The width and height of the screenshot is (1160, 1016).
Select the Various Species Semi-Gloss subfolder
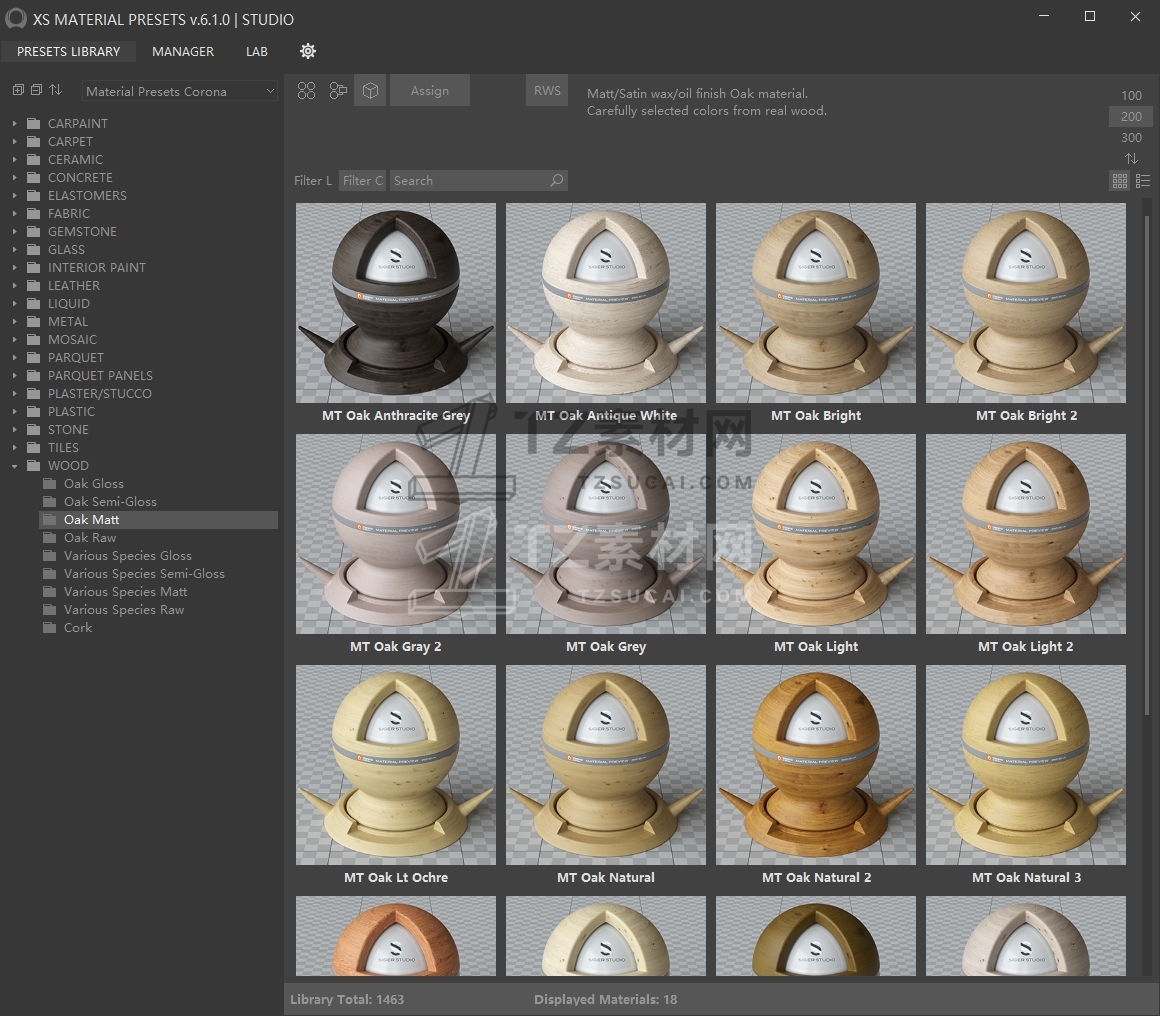coord(144,573)
